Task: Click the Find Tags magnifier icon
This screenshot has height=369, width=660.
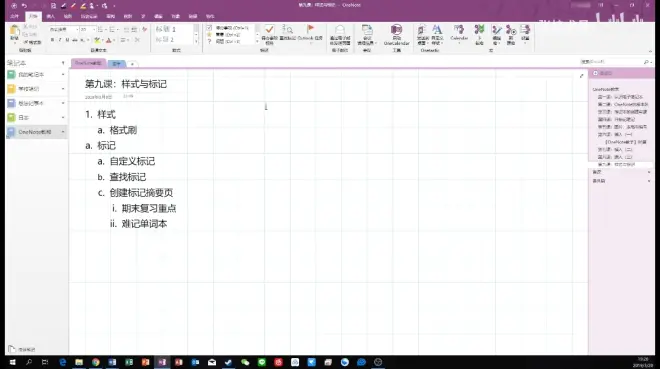Action: tap(287, 29)
